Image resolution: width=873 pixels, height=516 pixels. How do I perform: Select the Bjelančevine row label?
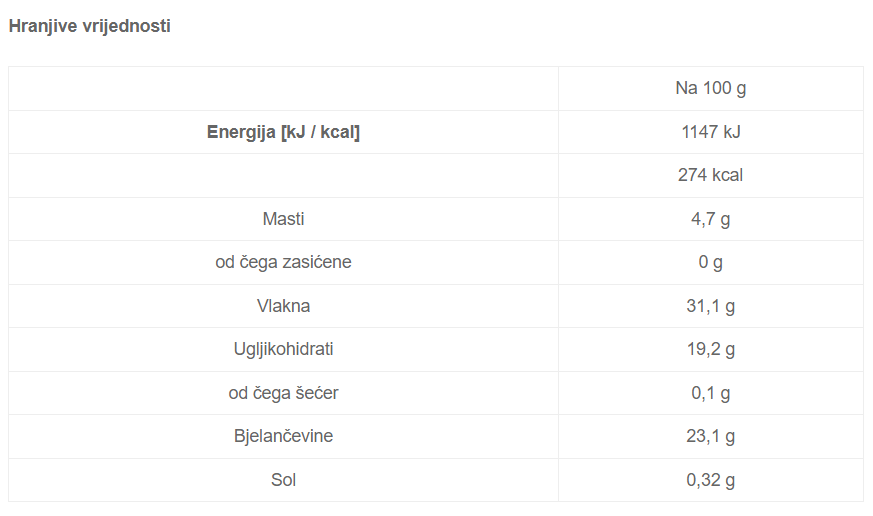coord(283,436)
